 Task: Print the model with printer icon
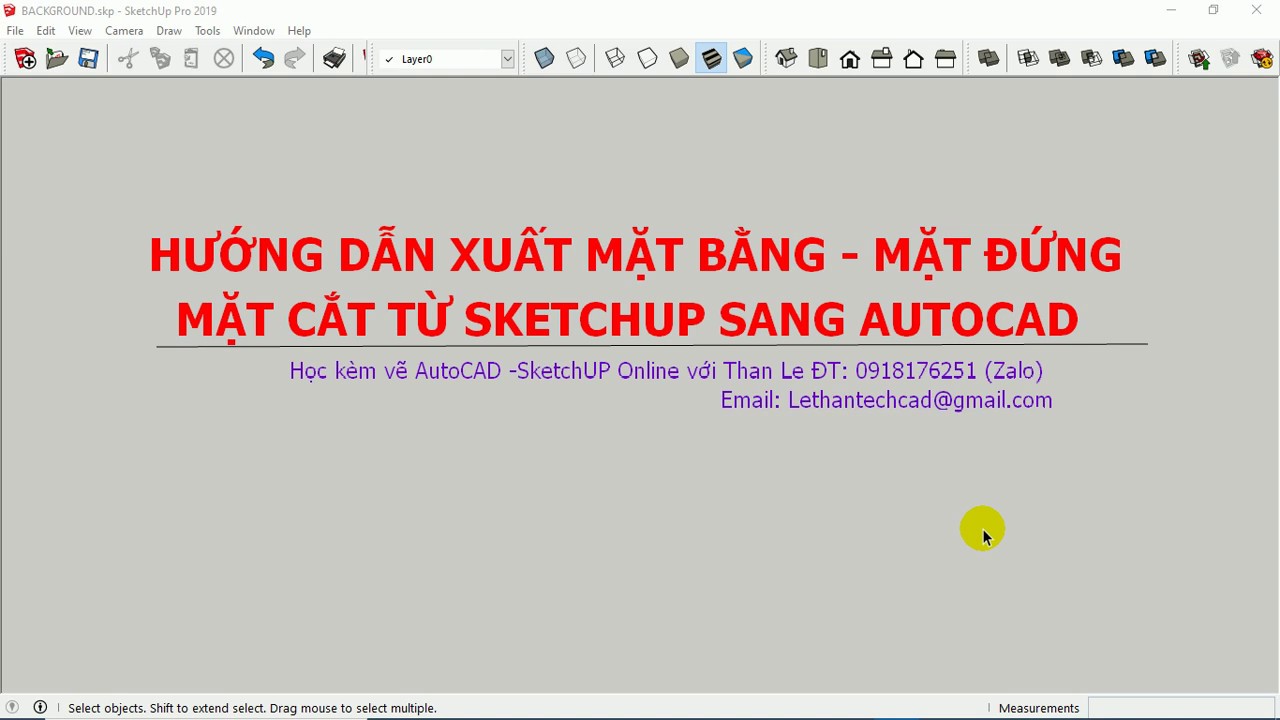(334, 59)
